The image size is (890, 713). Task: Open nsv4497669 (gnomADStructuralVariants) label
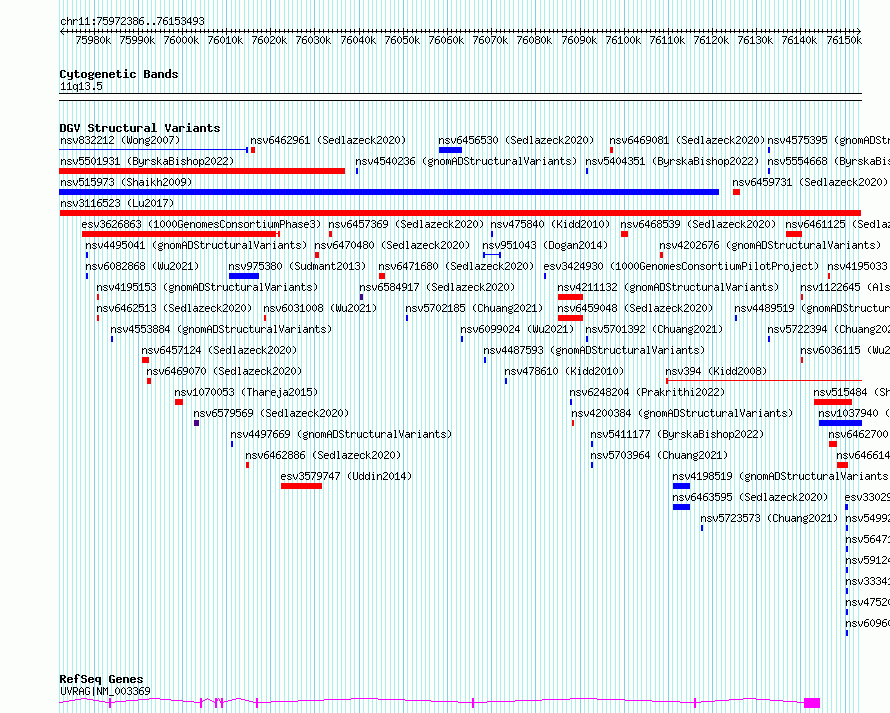[341, 434]
